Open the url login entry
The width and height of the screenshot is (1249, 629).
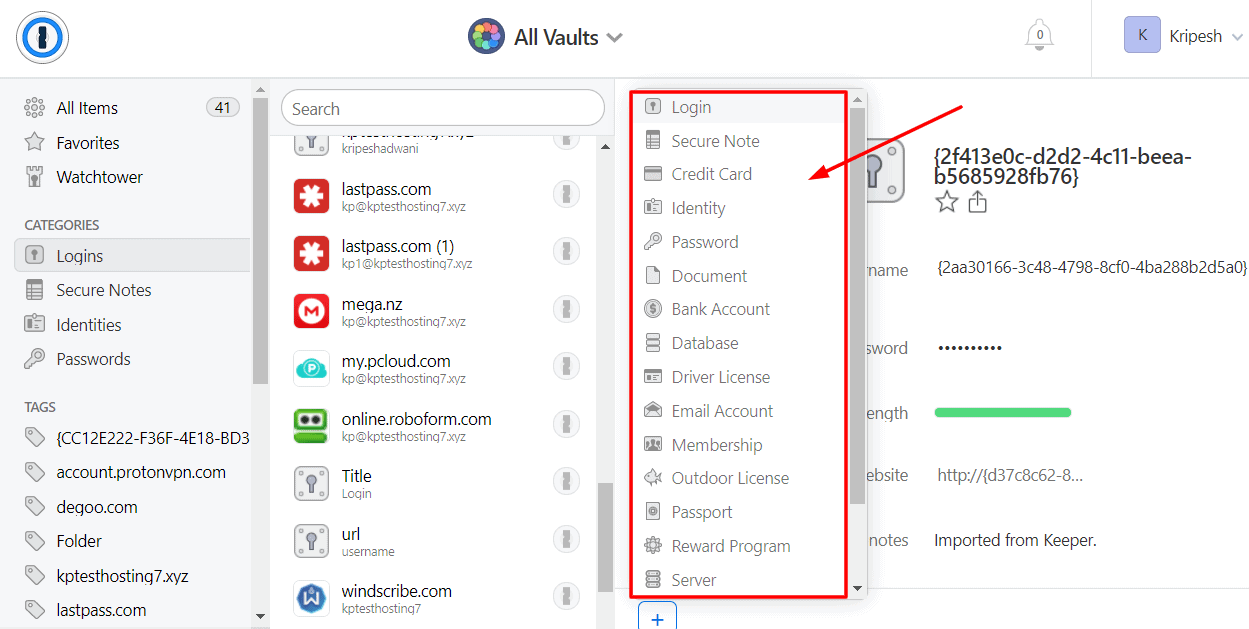coord(433,541)
